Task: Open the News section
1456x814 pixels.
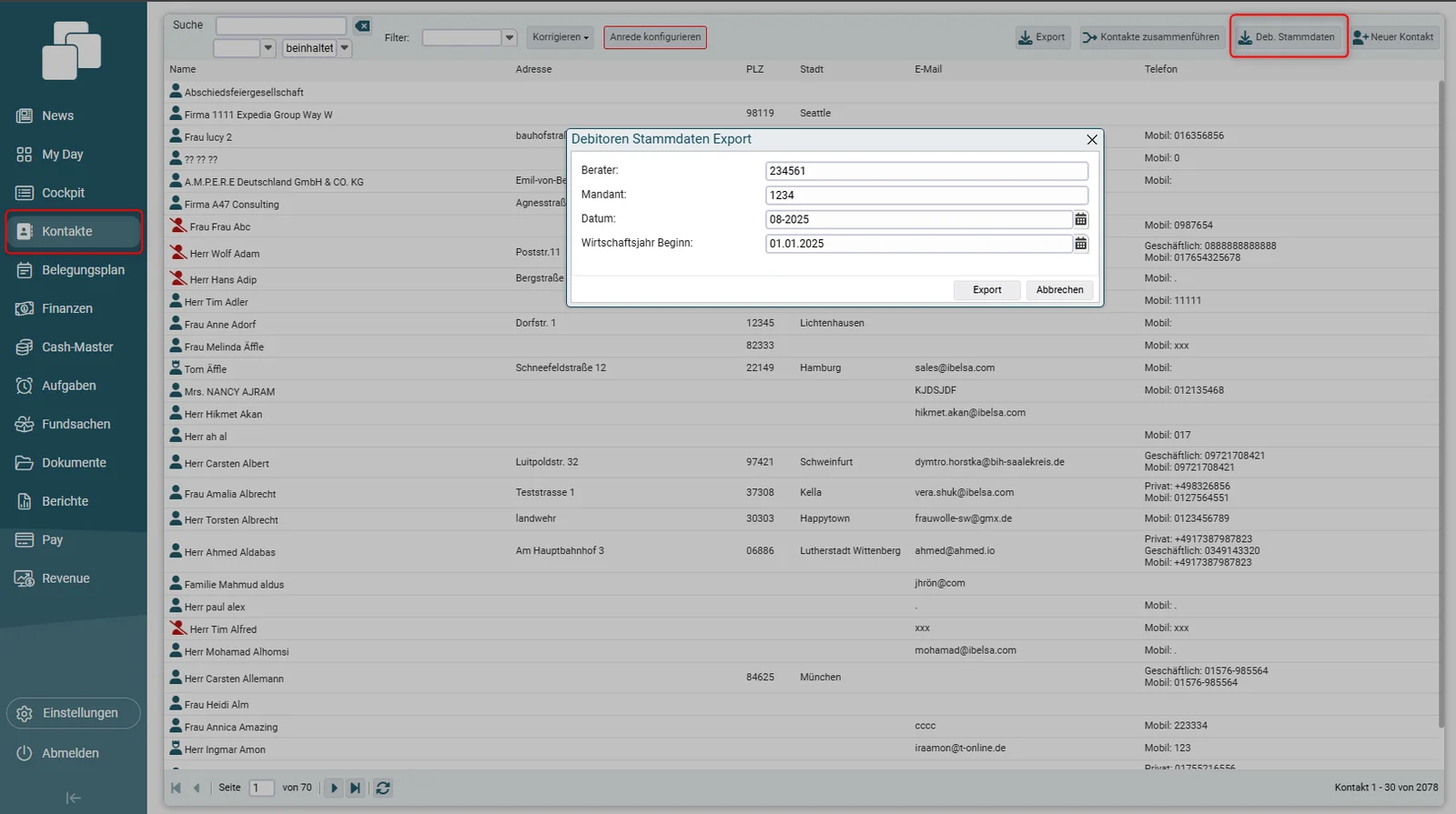Action: point(57,116)
